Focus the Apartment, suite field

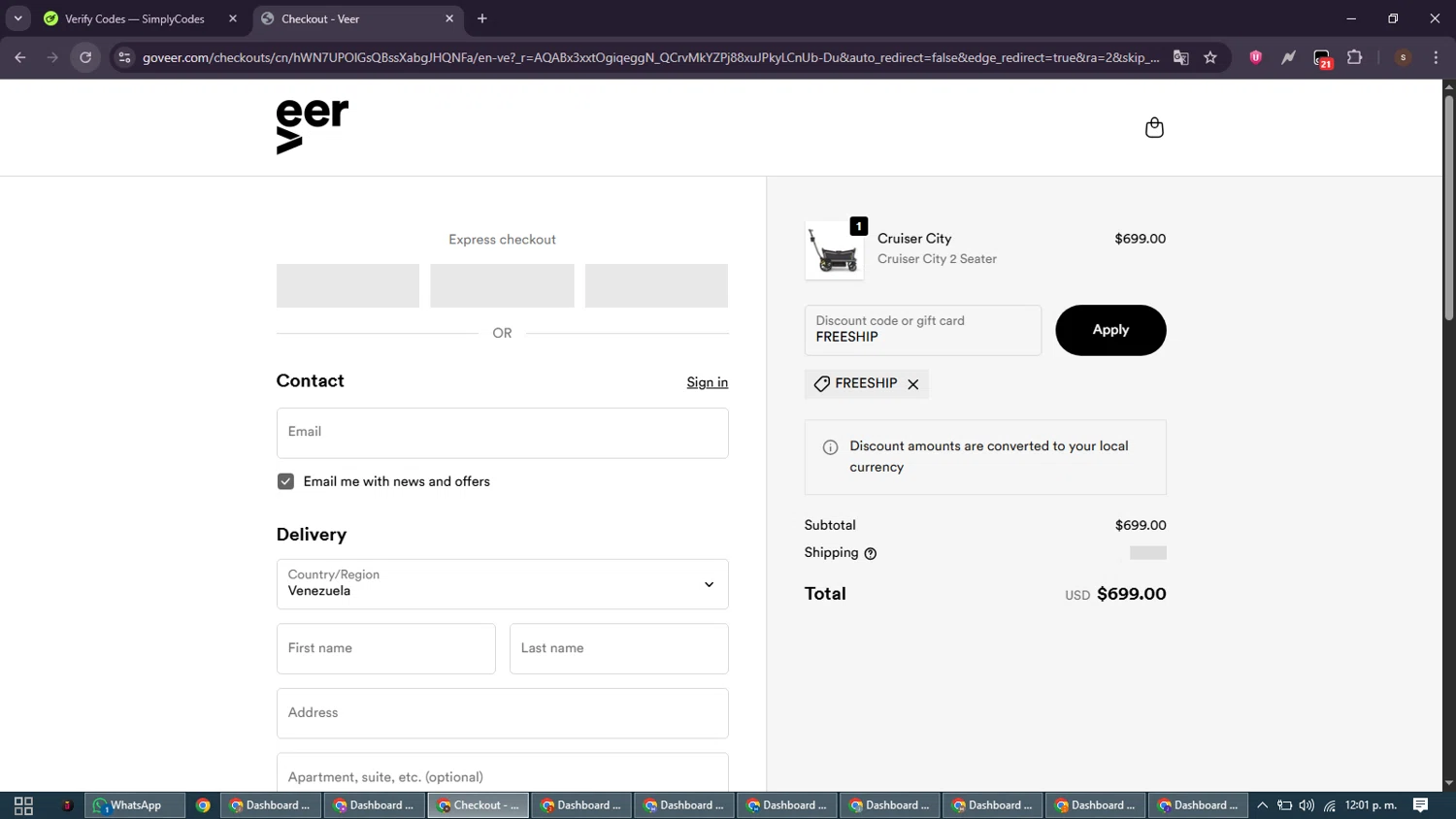tap(502, 773)
